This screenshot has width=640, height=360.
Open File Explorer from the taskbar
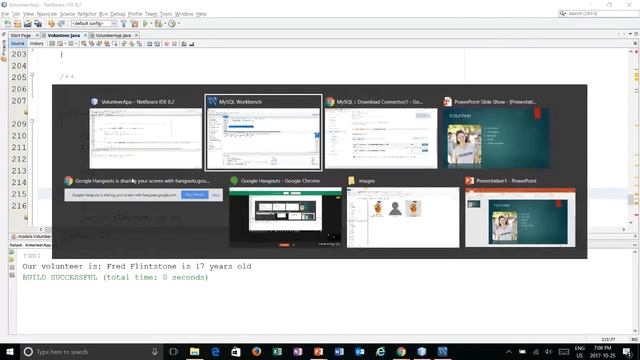coord(195,352)
